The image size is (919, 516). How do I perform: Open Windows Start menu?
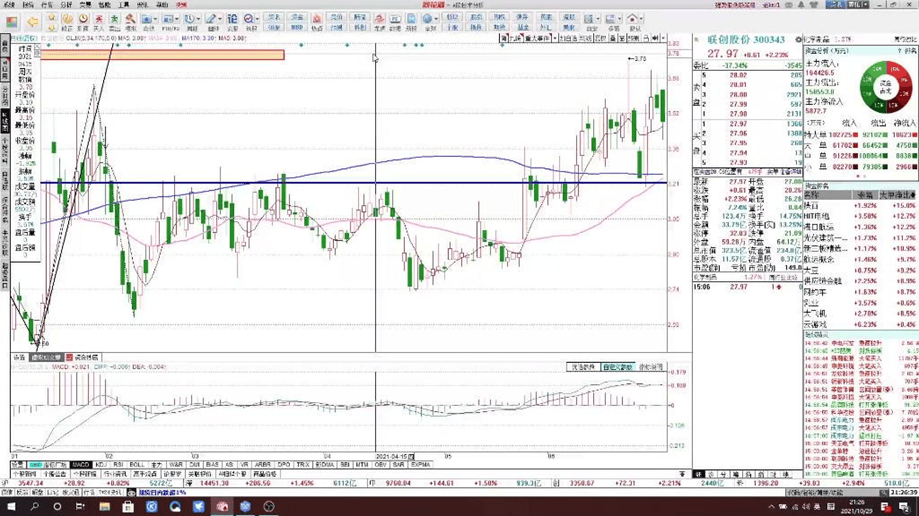coord(9,507)
